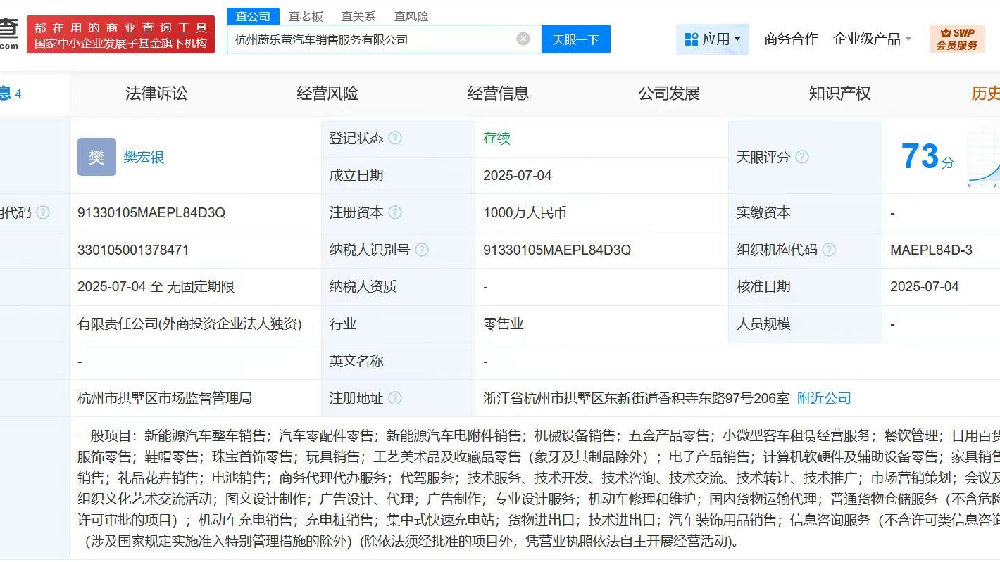Open the 应用 grid icon menu
The height and width of the screenshot is (562, 1000).
(712, 39)
